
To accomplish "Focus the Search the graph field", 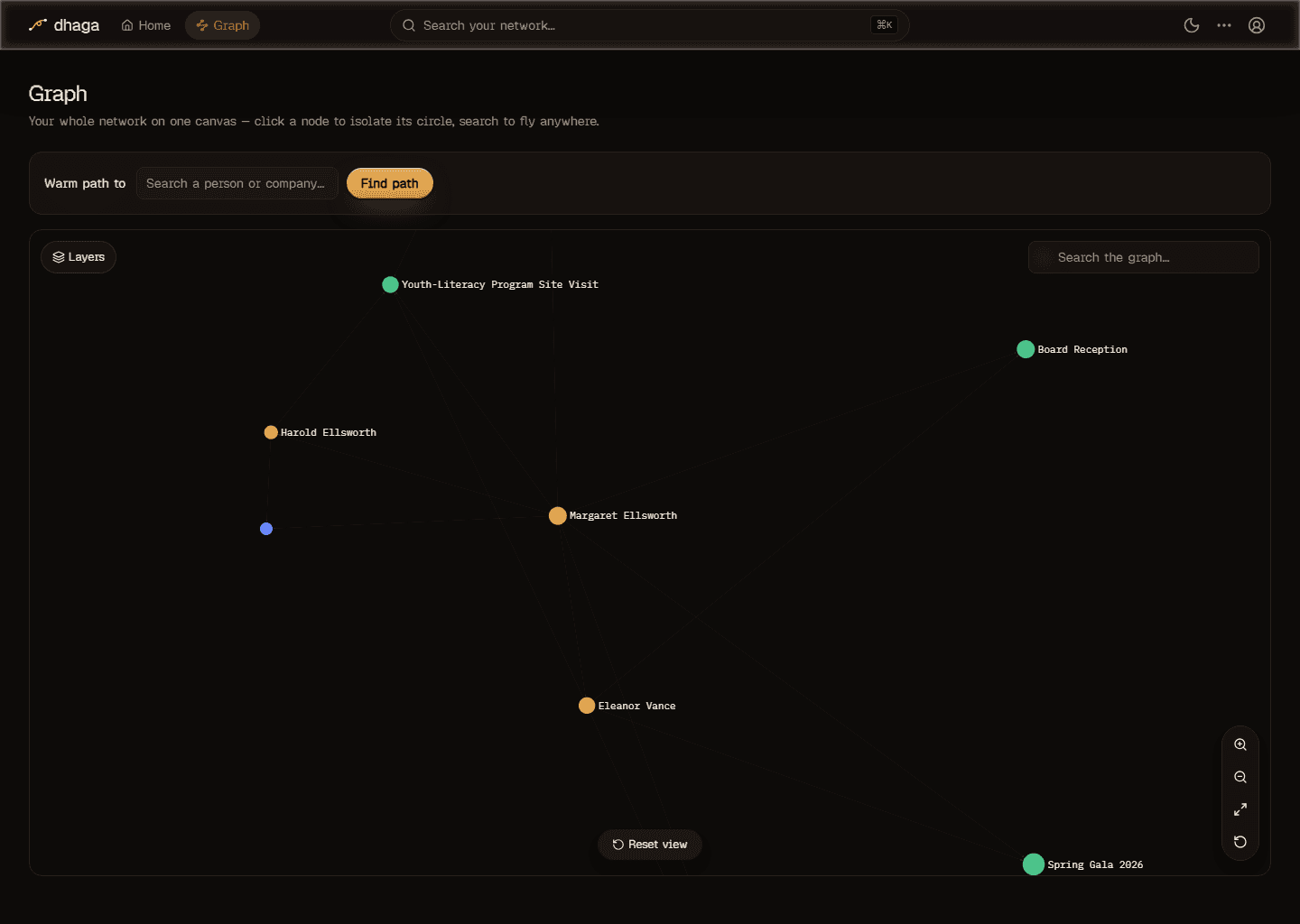I will click(x=1144, y=257).
